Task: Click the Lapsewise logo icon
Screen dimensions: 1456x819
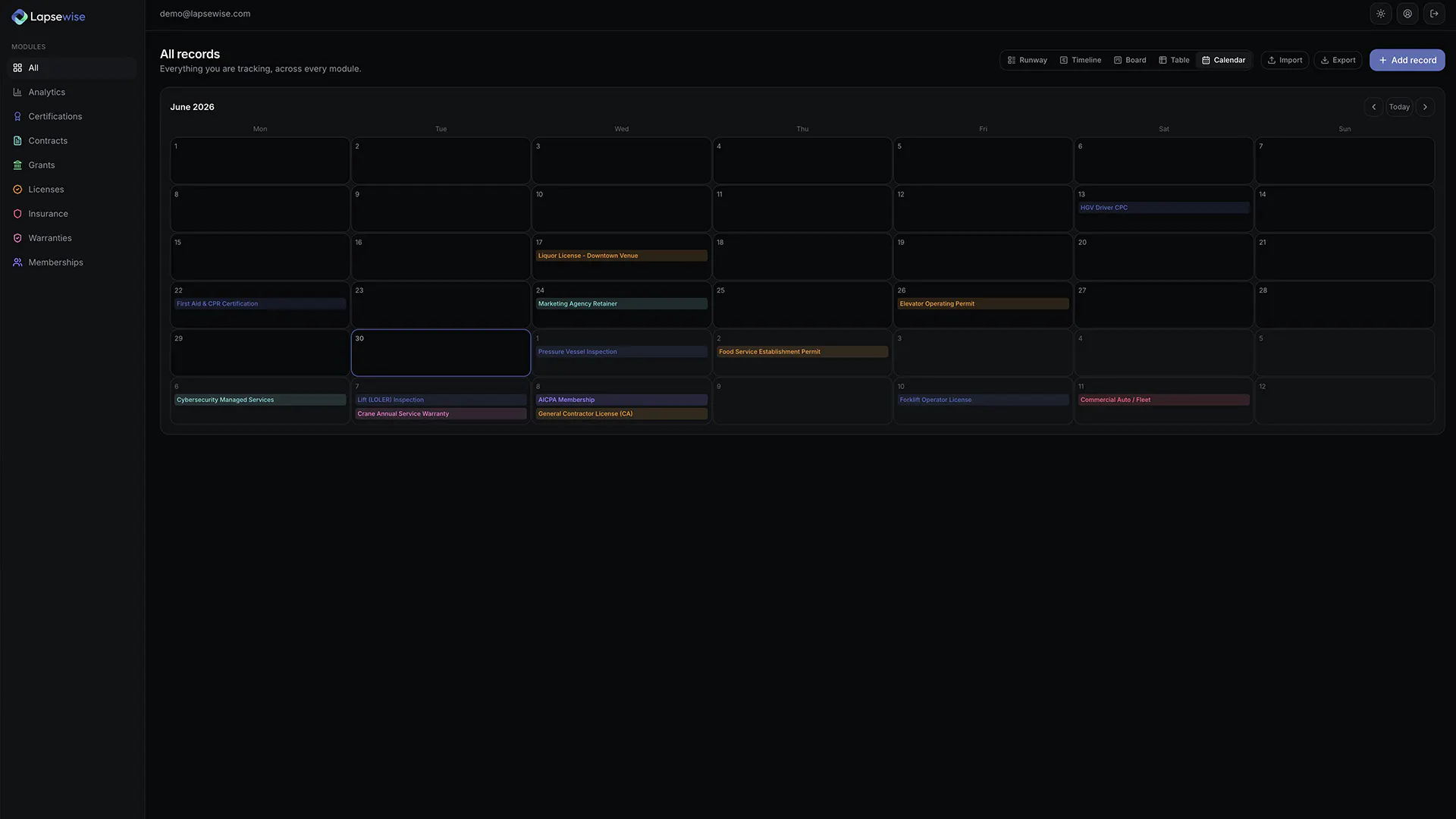Action: point(20,17)
